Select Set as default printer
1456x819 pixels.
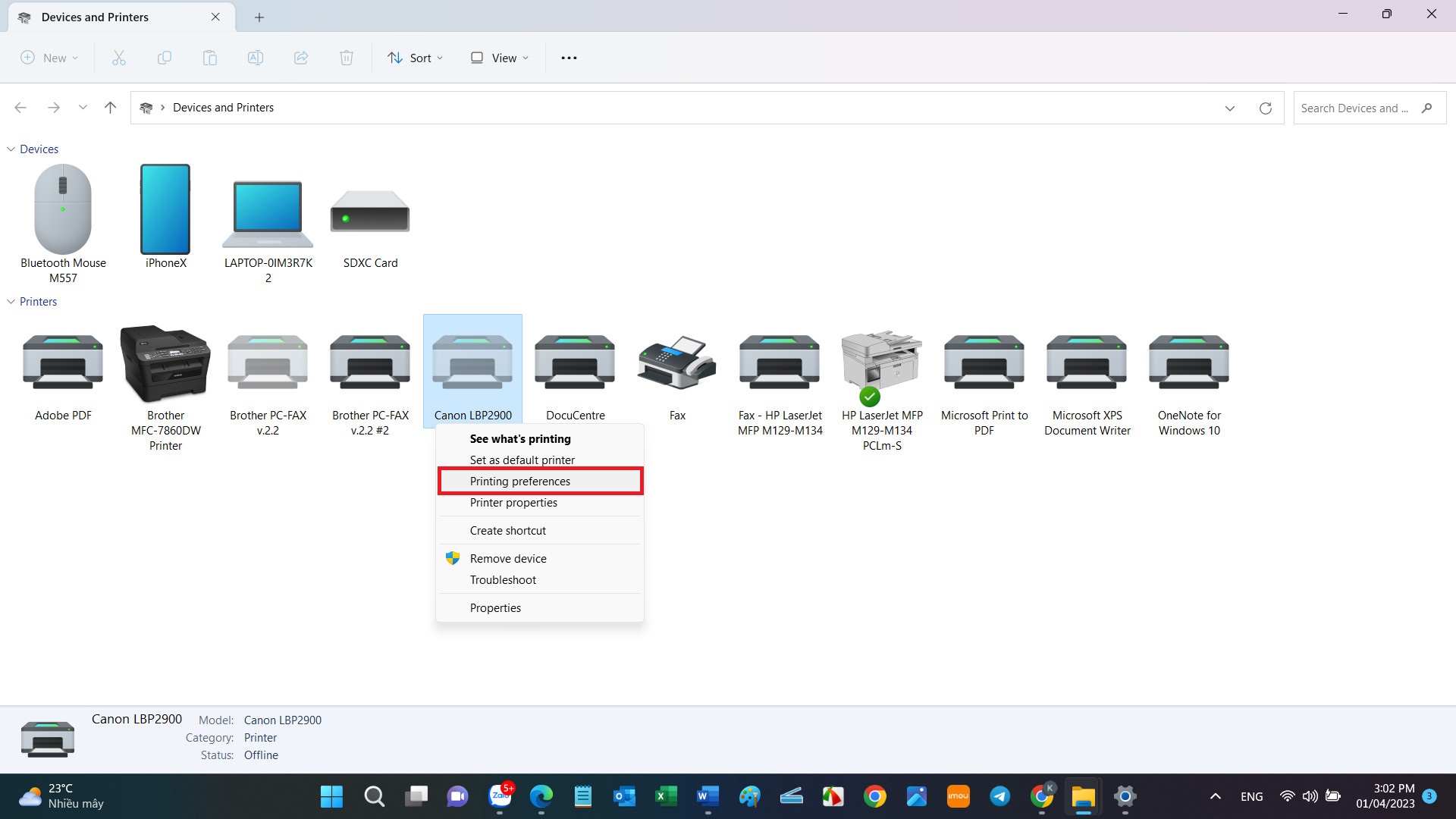(522, 460)
